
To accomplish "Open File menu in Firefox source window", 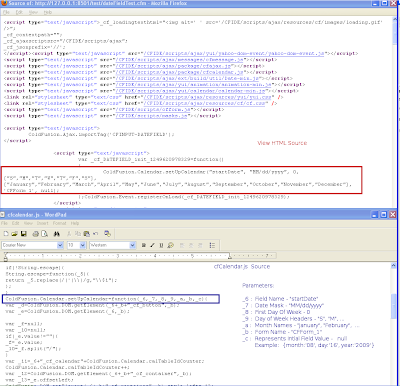I will (x=6, y=12).
